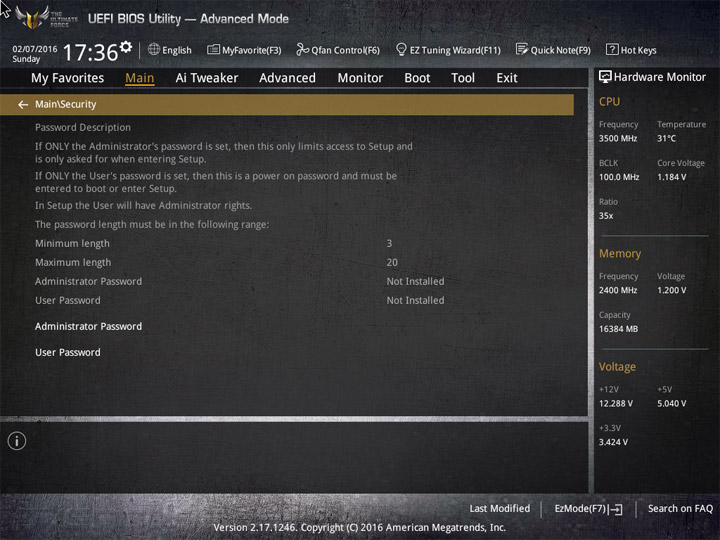Click the Quick Note notepad icon
The width and height of the screenshot is (720, 540).
point(522,49)
